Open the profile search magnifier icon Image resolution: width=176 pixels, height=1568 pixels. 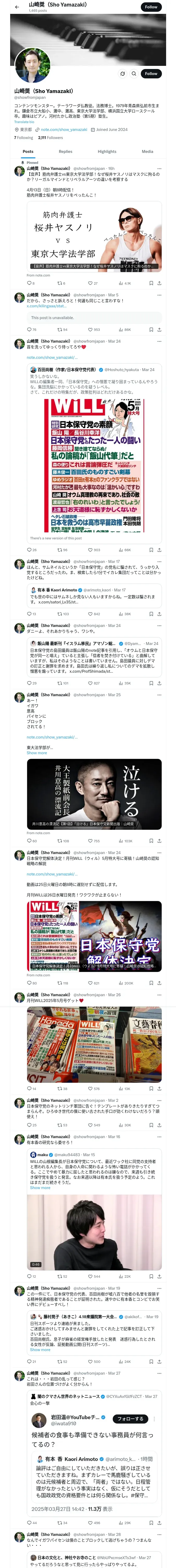click(x=133, y=74)
